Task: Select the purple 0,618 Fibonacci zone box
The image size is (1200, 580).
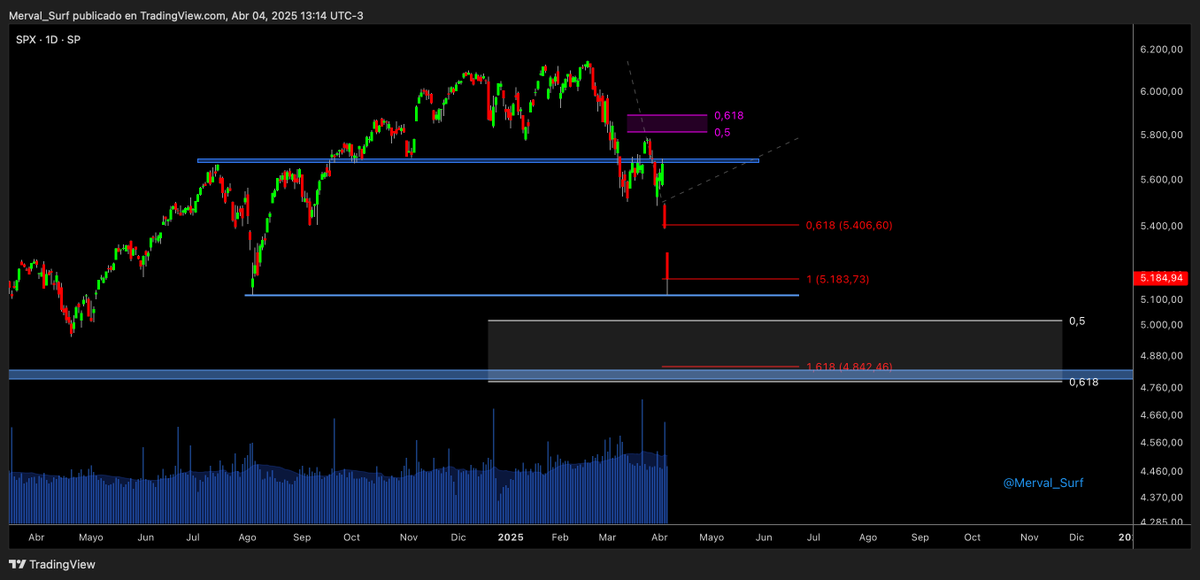Action: tap(668, 123)
